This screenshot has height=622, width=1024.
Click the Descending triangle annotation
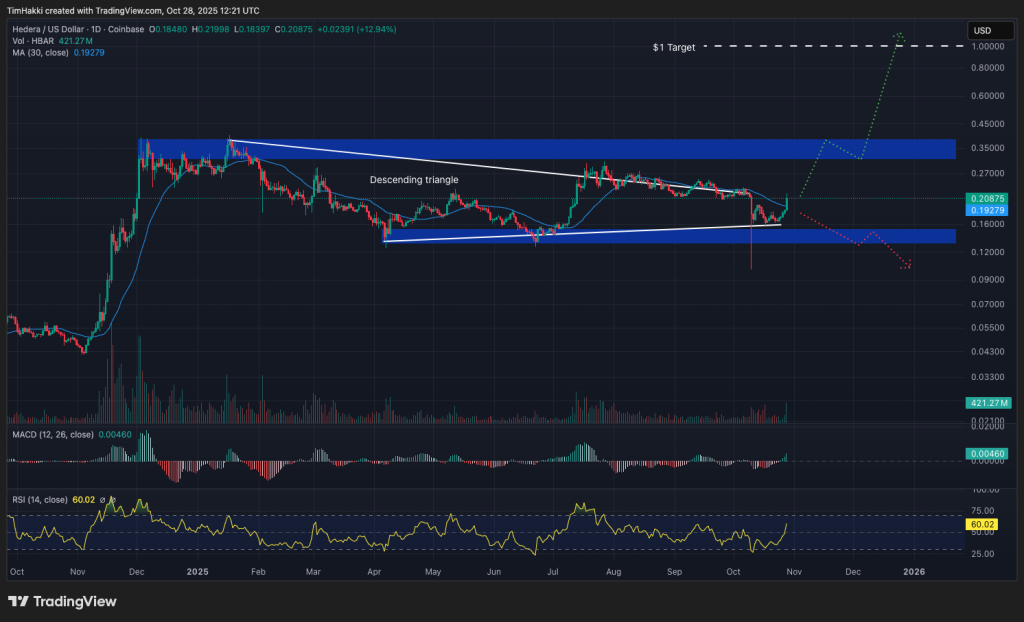[414, 180]
